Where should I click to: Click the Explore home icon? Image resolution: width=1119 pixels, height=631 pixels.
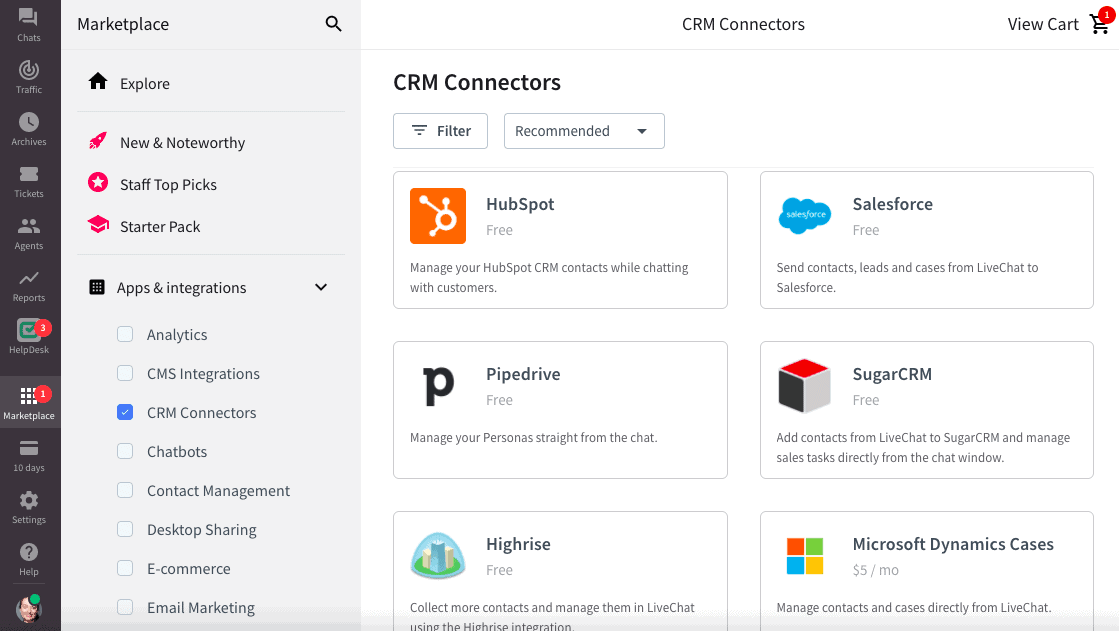pyautogui.click(x=98, y=81)
